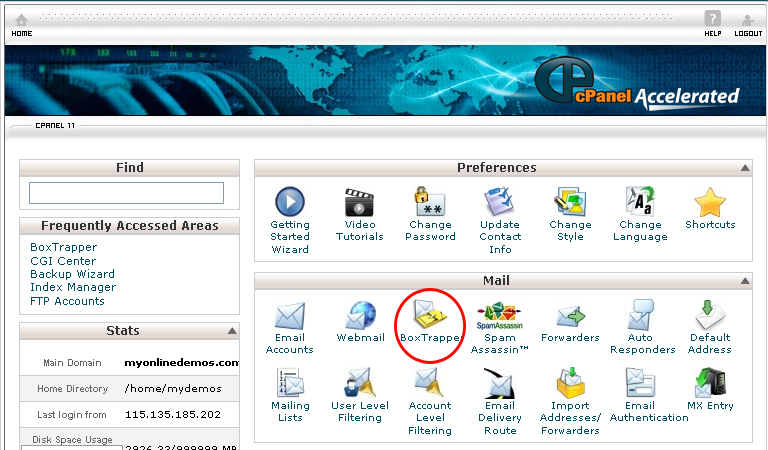768x450 pixels.
Task: Open the Change Style icon
Action: (570, 201)
